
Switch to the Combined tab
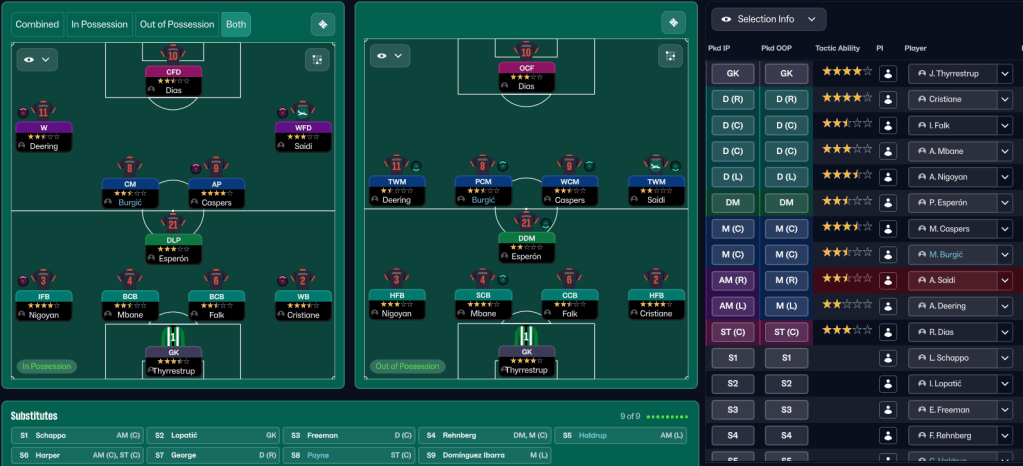point(36,24)
